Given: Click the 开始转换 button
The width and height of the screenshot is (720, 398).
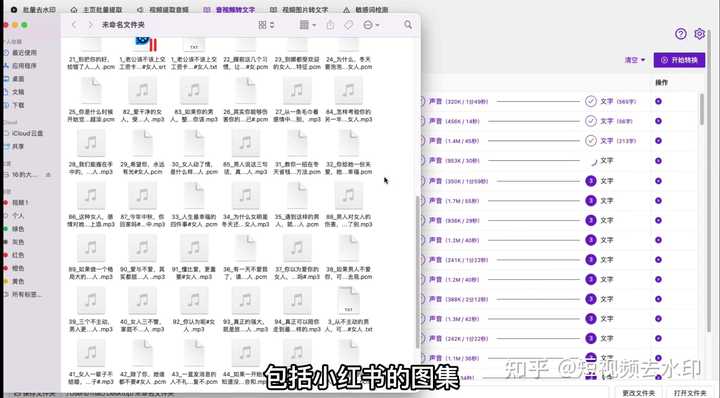Looking at the screenshot, I should pyautogui.click(x=679, y=60).
